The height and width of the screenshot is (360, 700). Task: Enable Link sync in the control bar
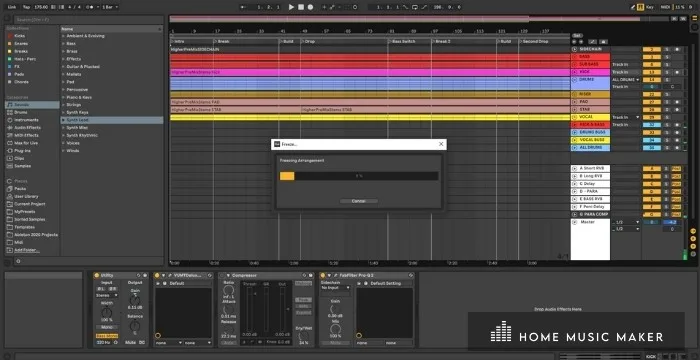tap(12, 7)
